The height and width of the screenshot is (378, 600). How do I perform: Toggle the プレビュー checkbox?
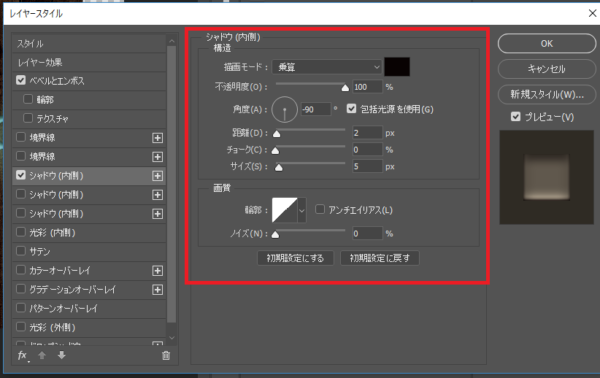515,117
